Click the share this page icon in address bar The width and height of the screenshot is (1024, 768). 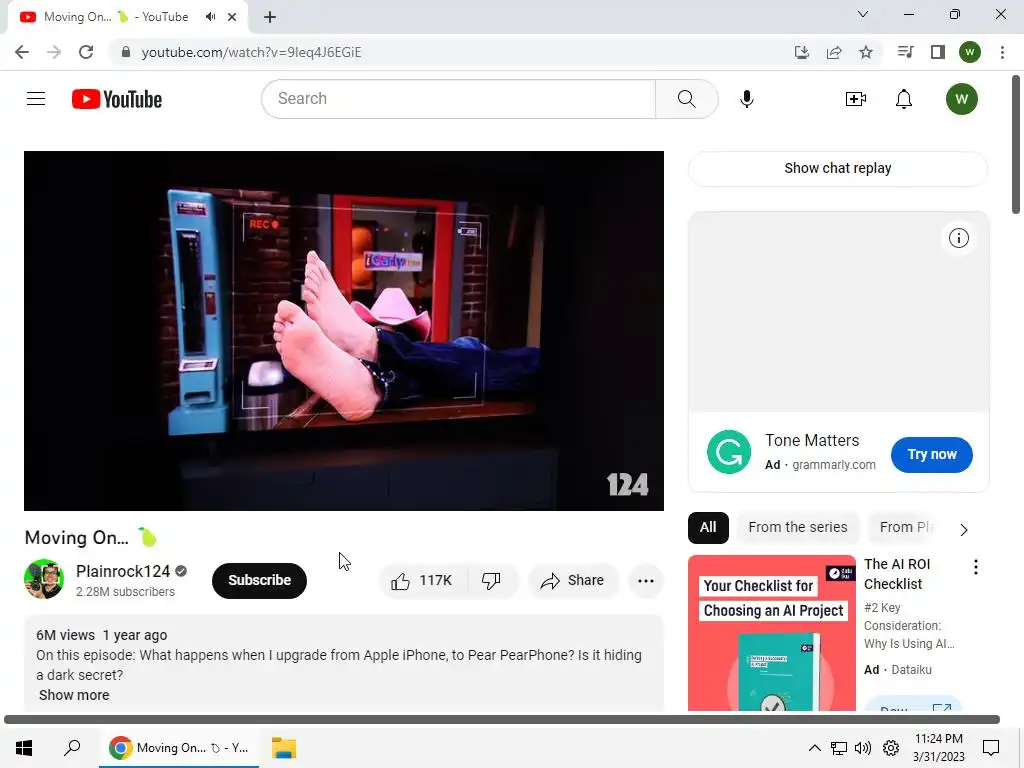(834, 52)
